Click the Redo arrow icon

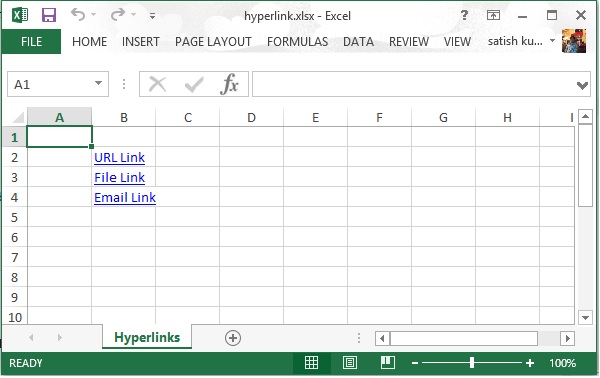(x=117, y=15)
